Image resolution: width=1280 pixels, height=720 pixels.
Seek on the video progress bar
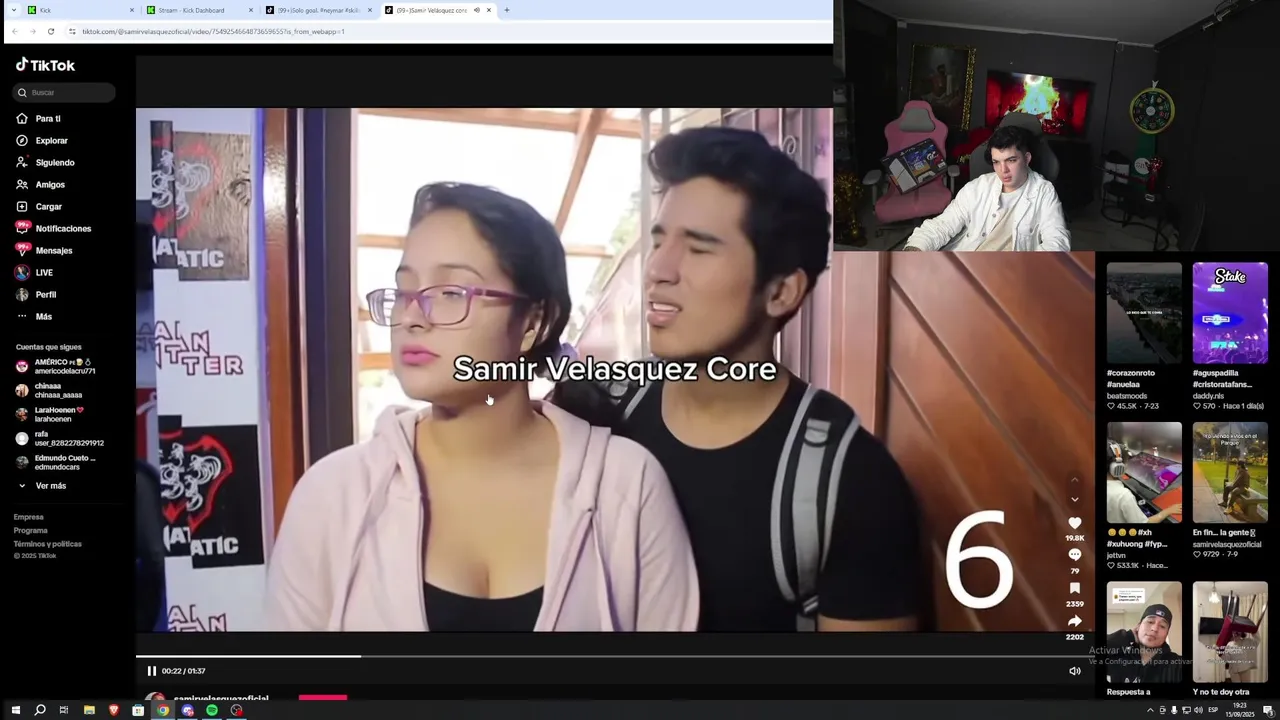(x=615, y=656)
